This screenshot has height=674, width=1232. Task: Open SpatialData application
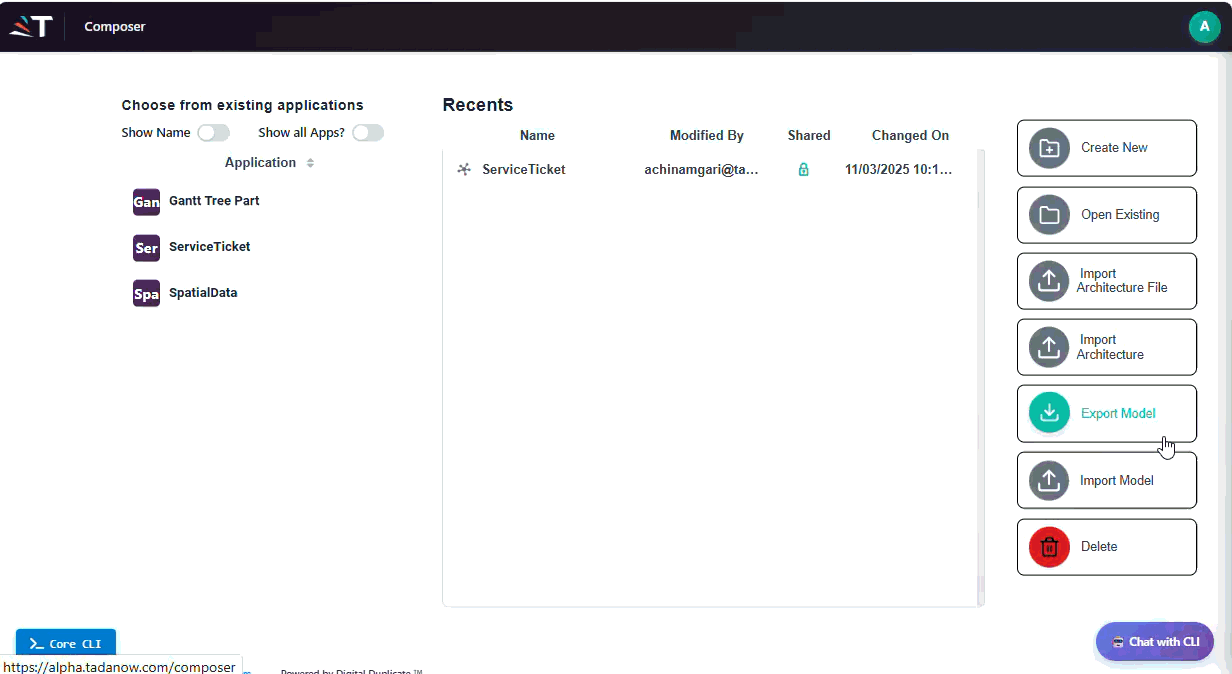[203, 293]
